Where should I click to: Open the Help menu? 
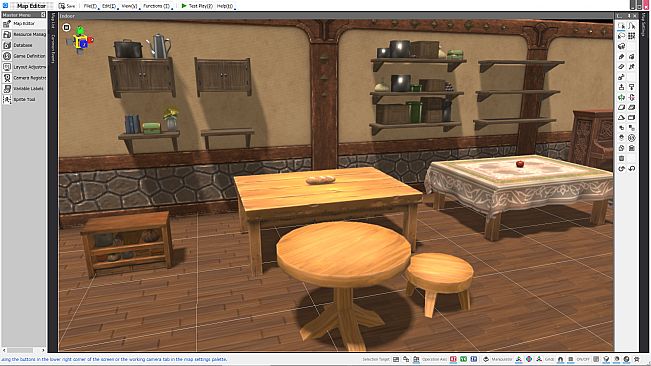(225, 6)
